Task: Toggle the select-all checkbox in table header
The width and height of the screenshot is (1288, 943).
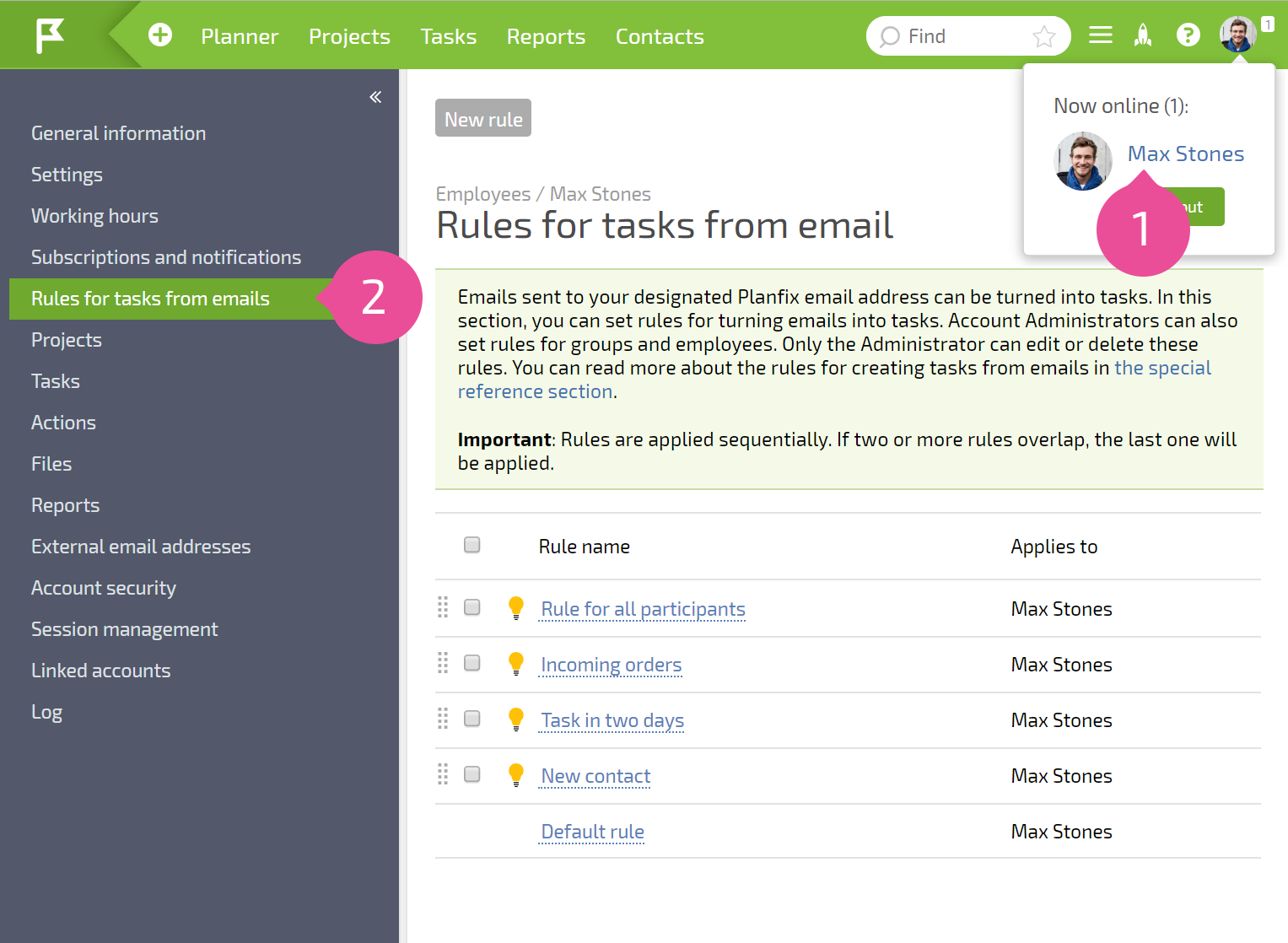Action: [472, 545]
